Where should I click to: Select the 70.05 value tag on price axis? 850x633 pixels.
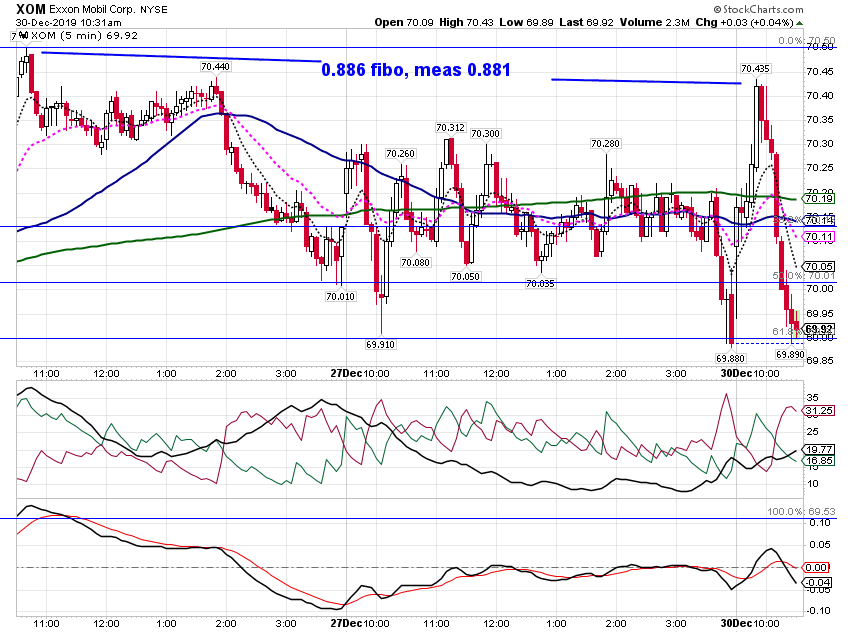point(819,267)
